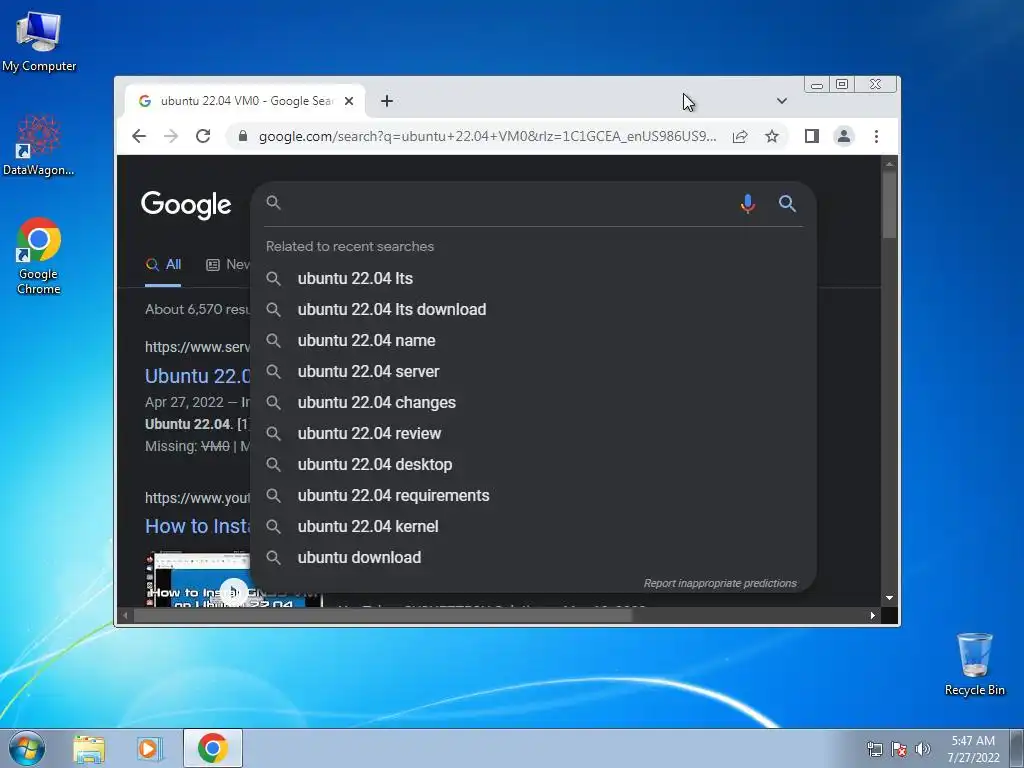
Task: Expand the tab search chevron
Action: click(x=782, y=101)
